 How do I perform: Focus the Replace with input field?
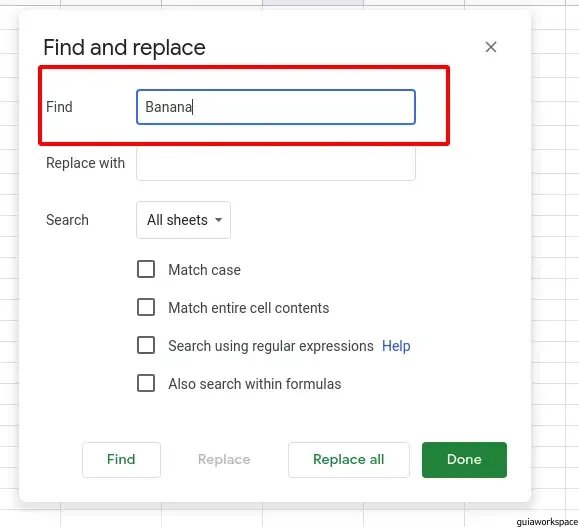pyautogui.click(x=276, y=163)
